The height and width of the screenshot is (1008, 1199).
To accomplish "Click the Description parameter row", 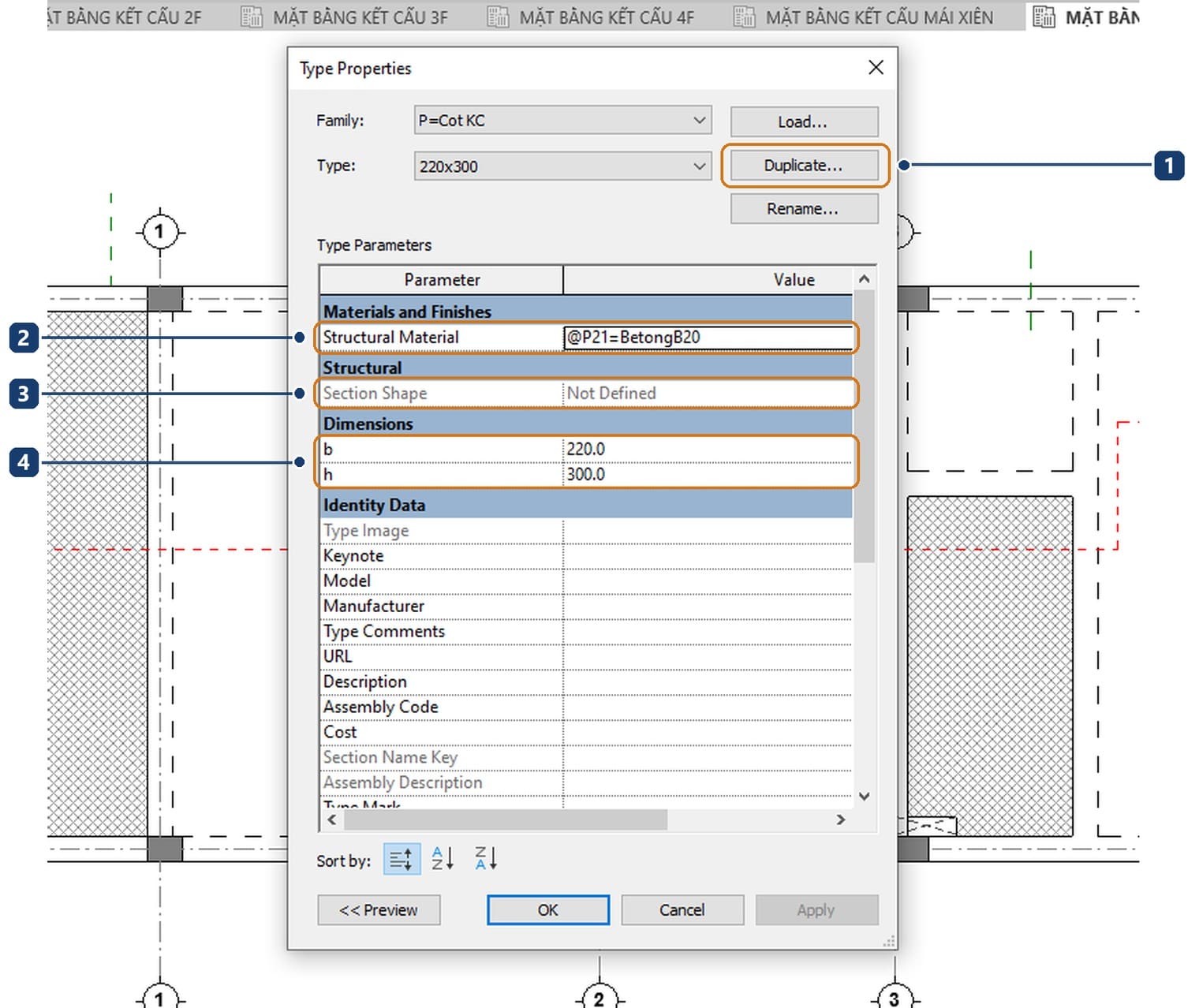I will click(x=586, y=682).
